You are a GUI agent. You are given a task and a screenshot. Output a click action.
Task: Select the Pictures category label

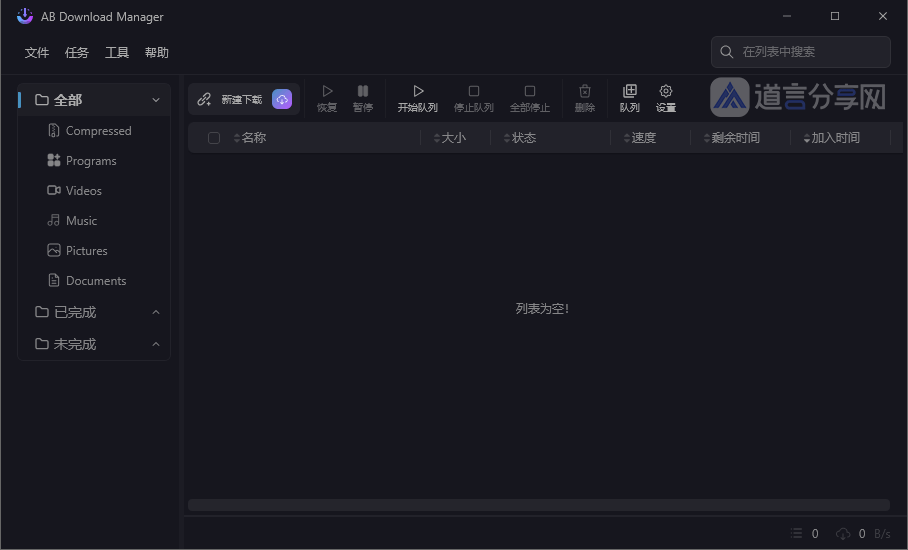tap(86, 251)
